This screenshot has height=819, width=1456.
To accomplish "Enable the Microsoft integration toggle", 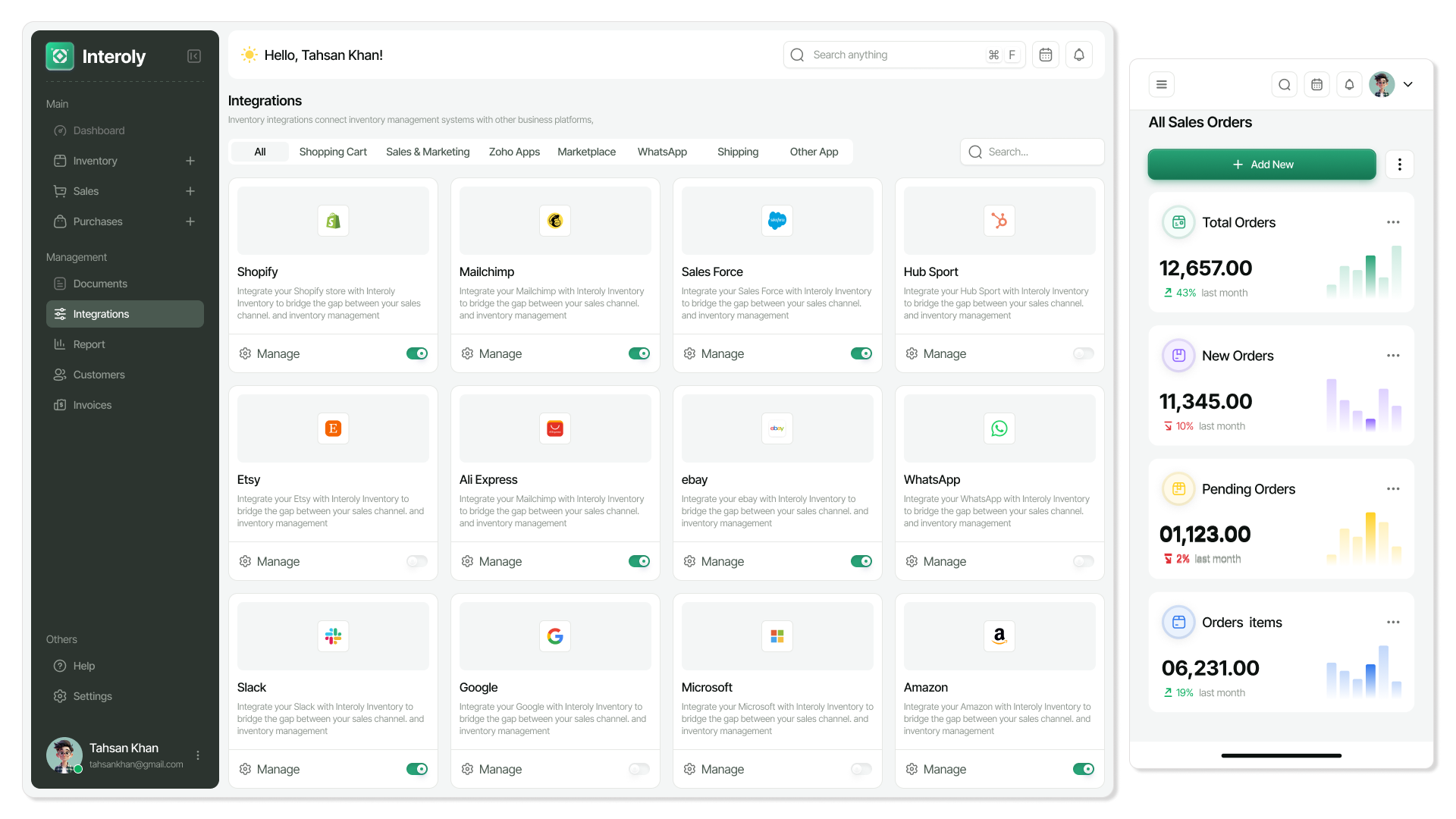I will click(861, 769).
